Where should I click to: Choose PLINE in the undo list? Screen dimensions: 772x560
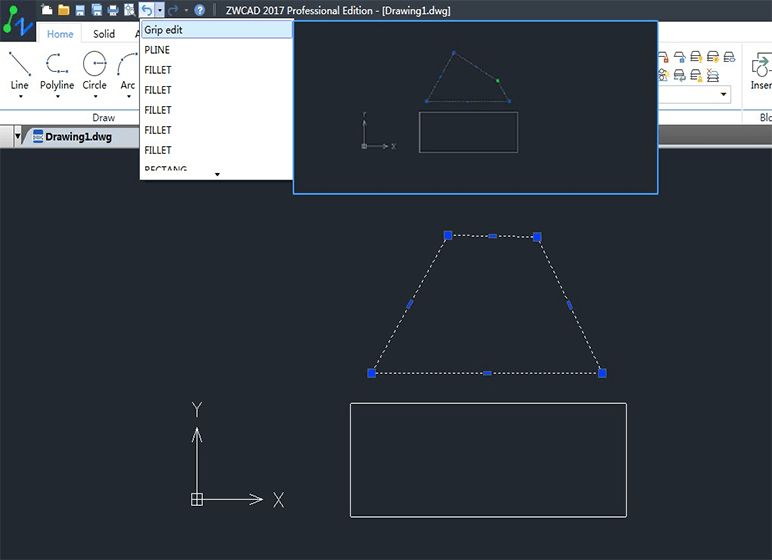217,50
